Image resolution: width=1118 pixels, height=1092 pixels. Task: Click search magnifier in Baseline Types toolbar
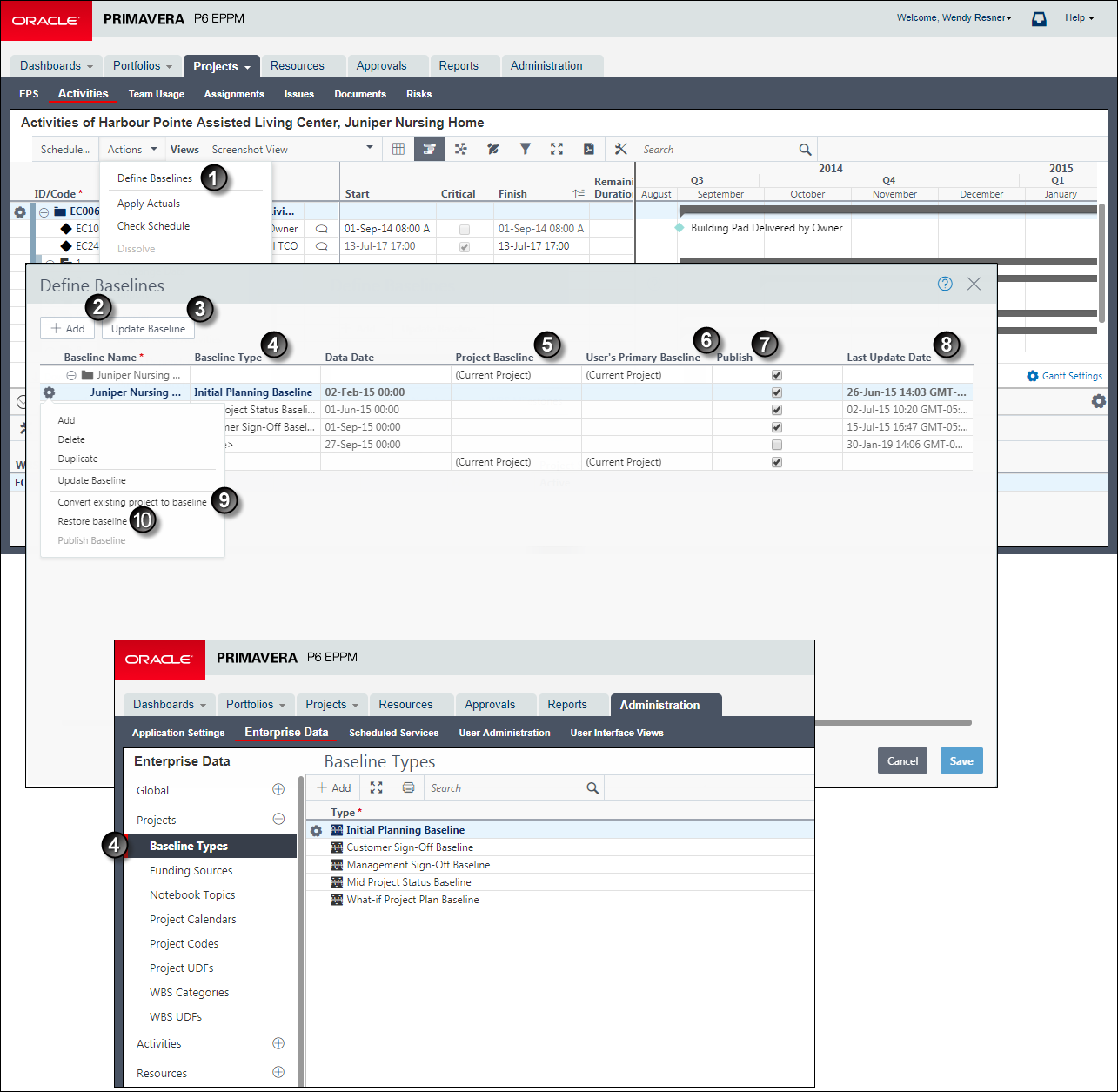[592, 788]
